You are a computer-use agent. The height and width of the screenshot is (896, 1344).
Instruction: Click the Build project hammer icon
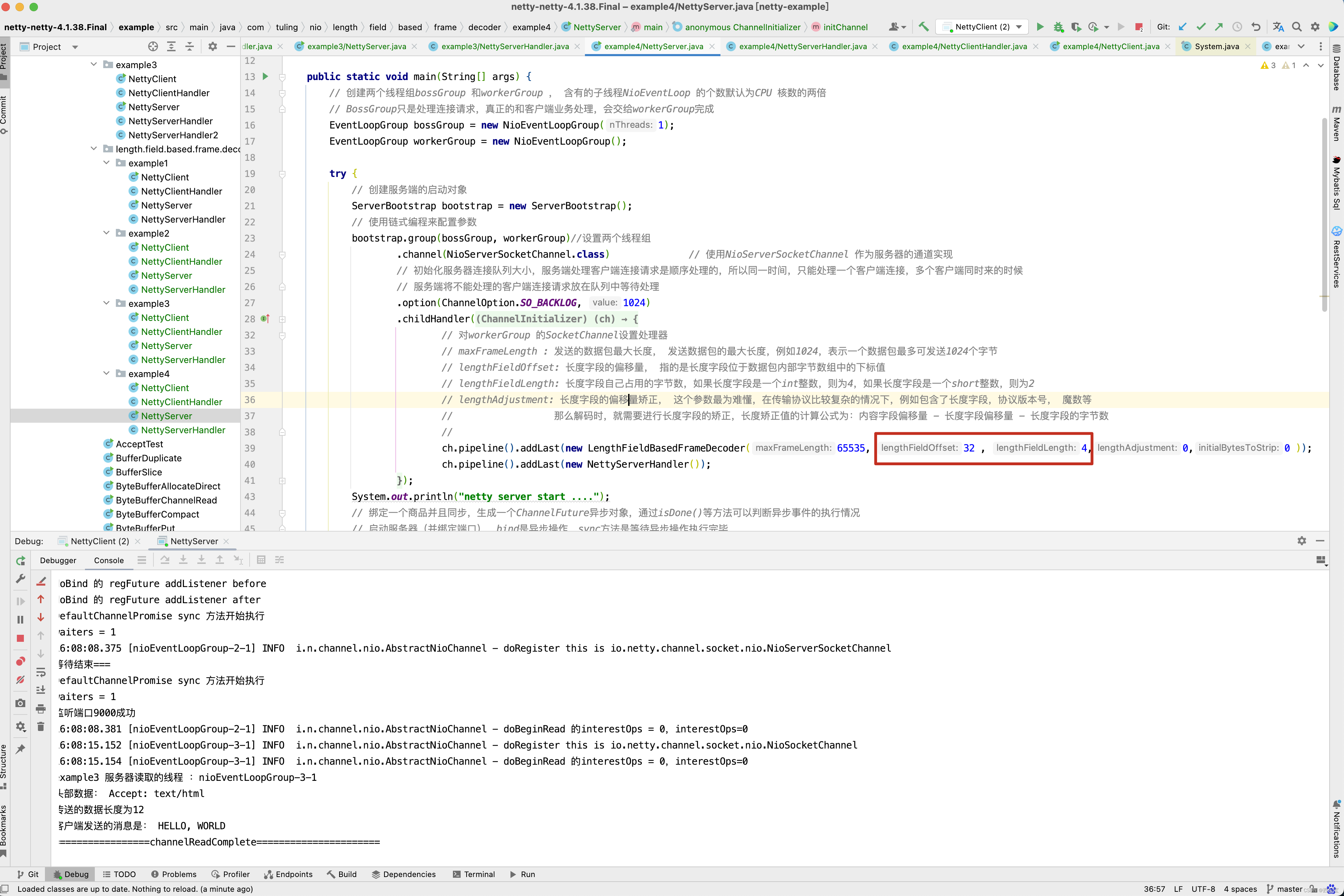[923, 27]
